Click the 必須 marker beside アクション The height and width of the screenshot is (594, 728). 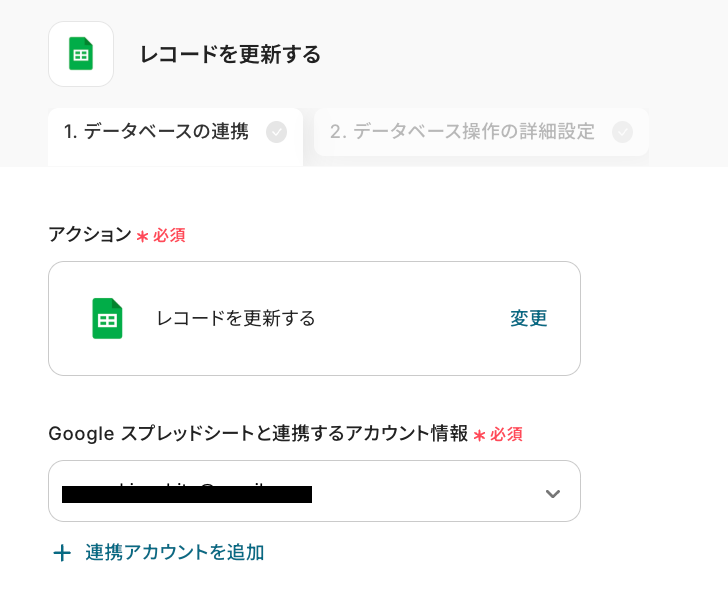click(x=169, y=236)
